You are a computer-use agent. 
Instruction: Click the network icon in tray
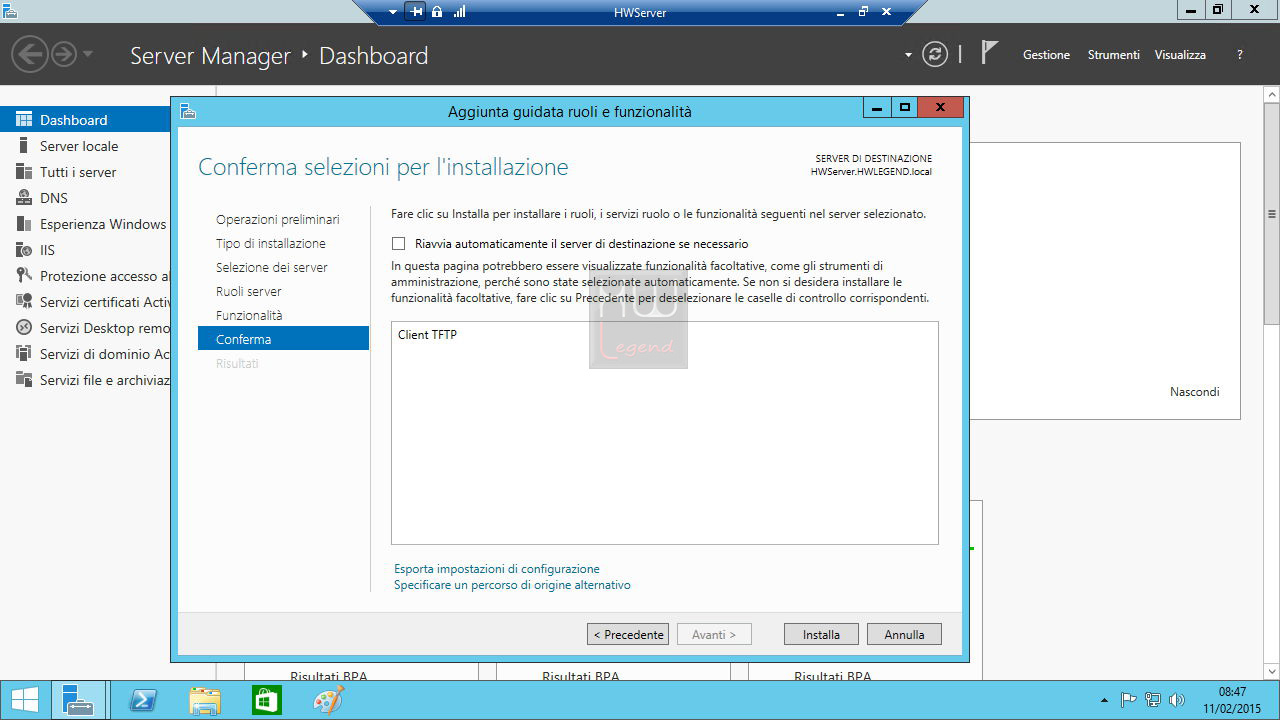pos(1153,700)
